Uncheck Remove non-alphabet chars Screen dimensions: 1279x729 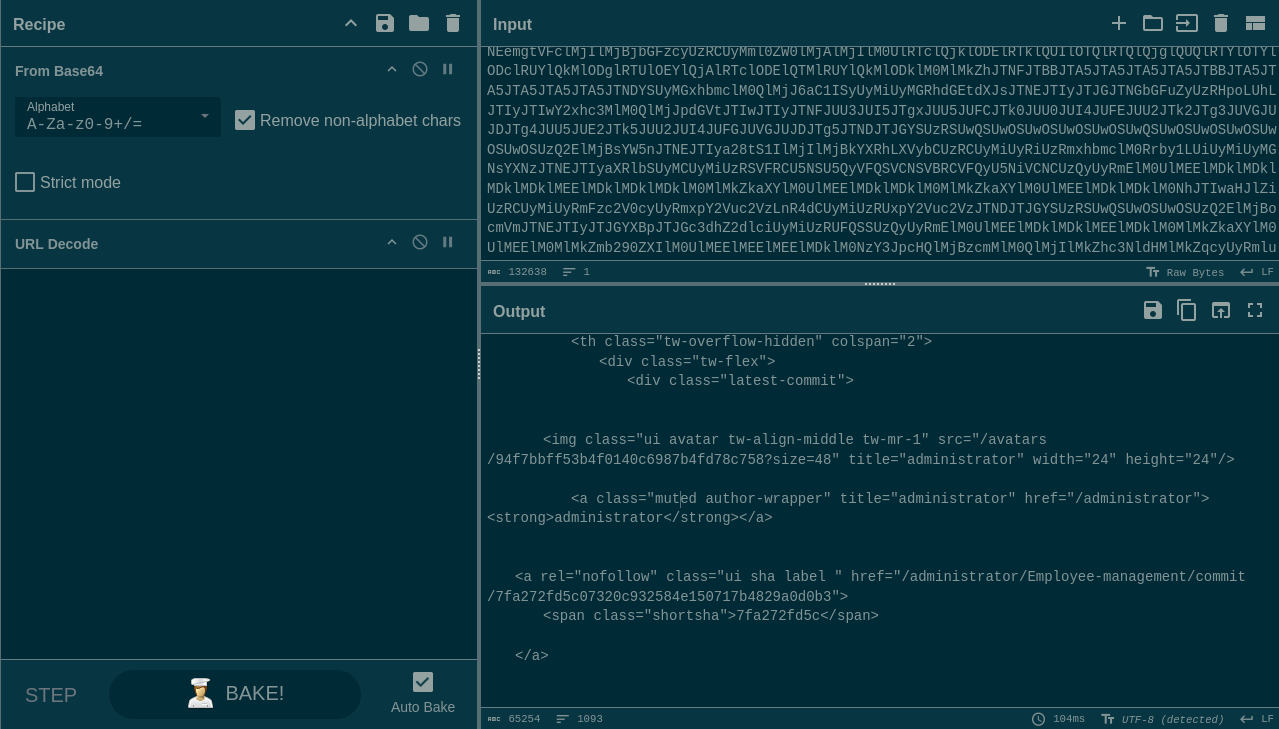pos(245,120)
